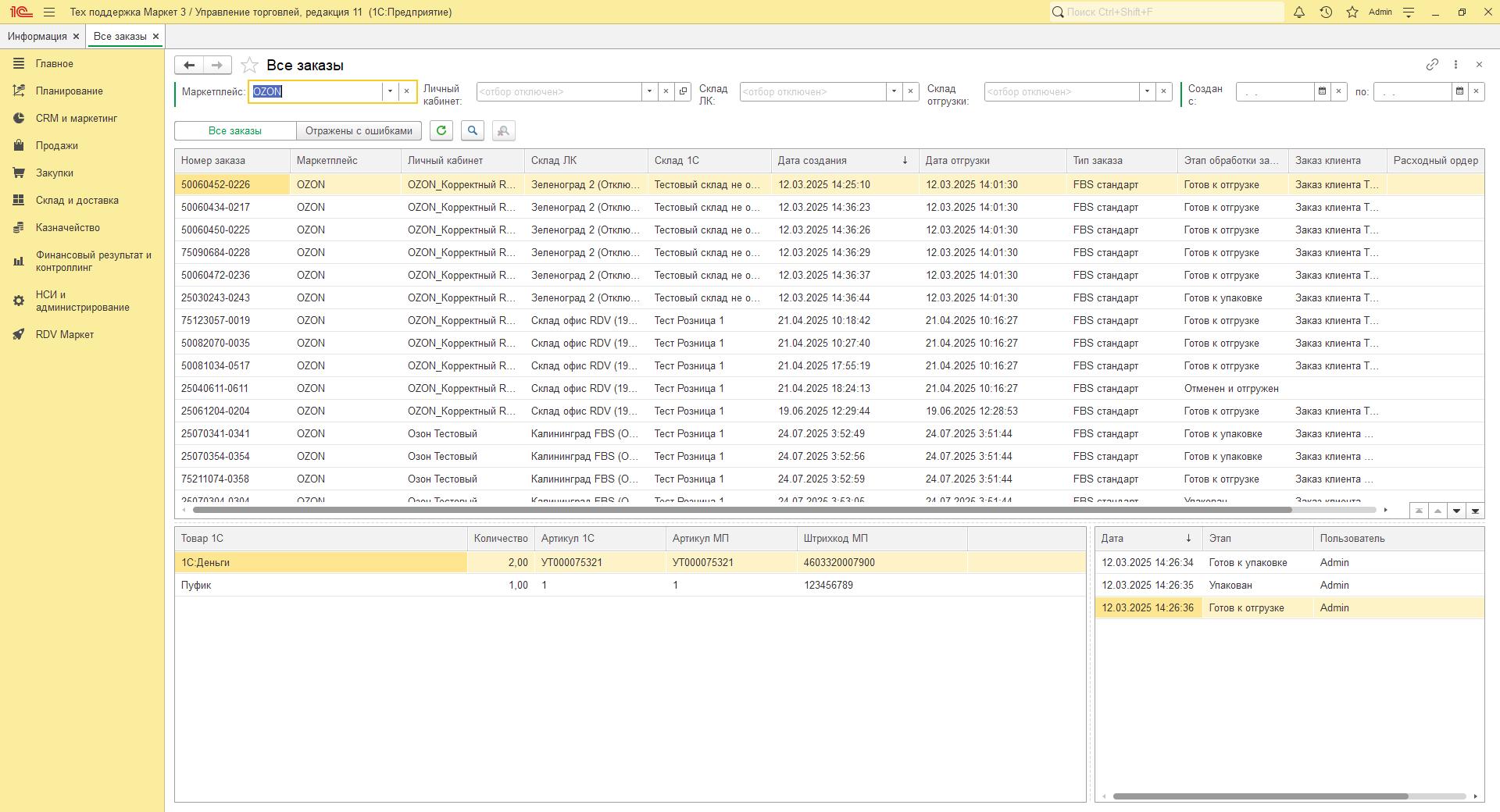The image size is (1500, 812).
Task: Switch to the Информация tab
Action: coord(37,37)
